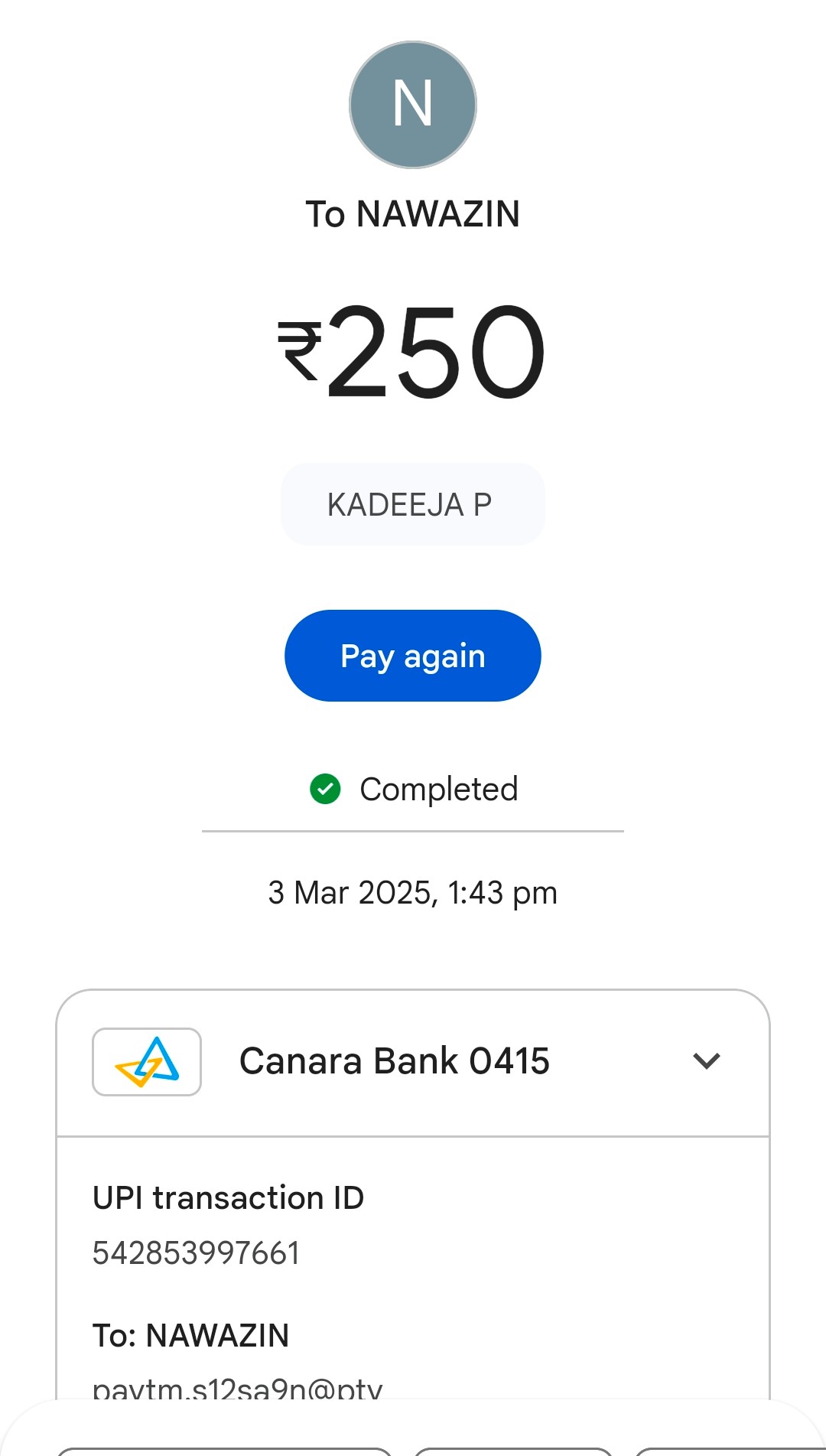
Task: Tap the 3 Mar 2025 timestamp
Action: [413, 892]
